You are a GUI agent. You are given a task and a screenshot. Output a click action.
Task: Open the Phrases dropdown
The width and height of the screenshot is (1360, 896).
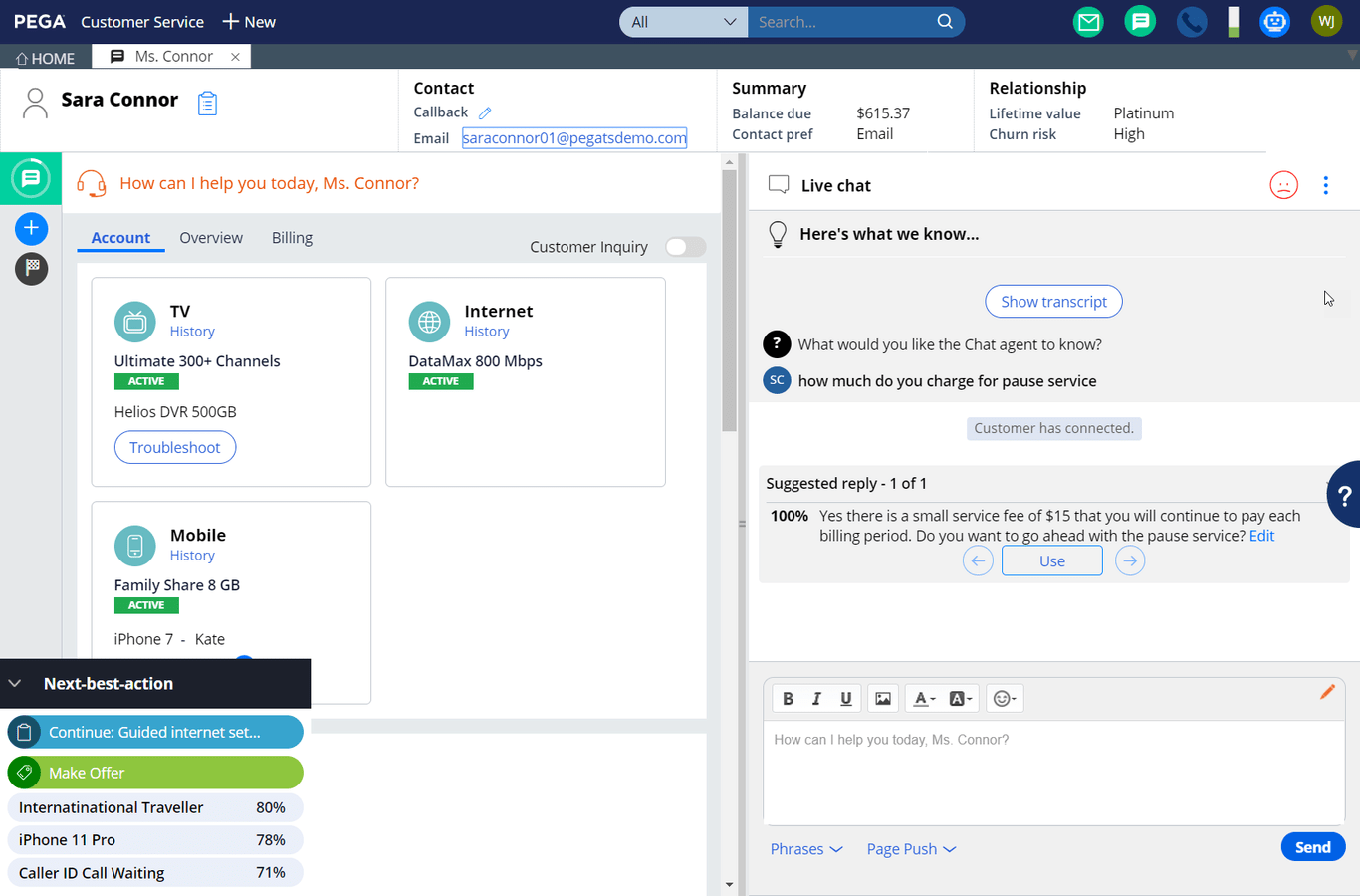(x=805, y=848)
